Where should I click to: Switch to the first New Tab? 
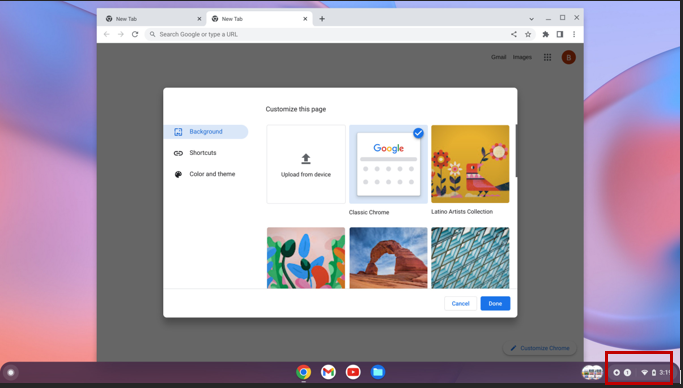tap(152, 19)
